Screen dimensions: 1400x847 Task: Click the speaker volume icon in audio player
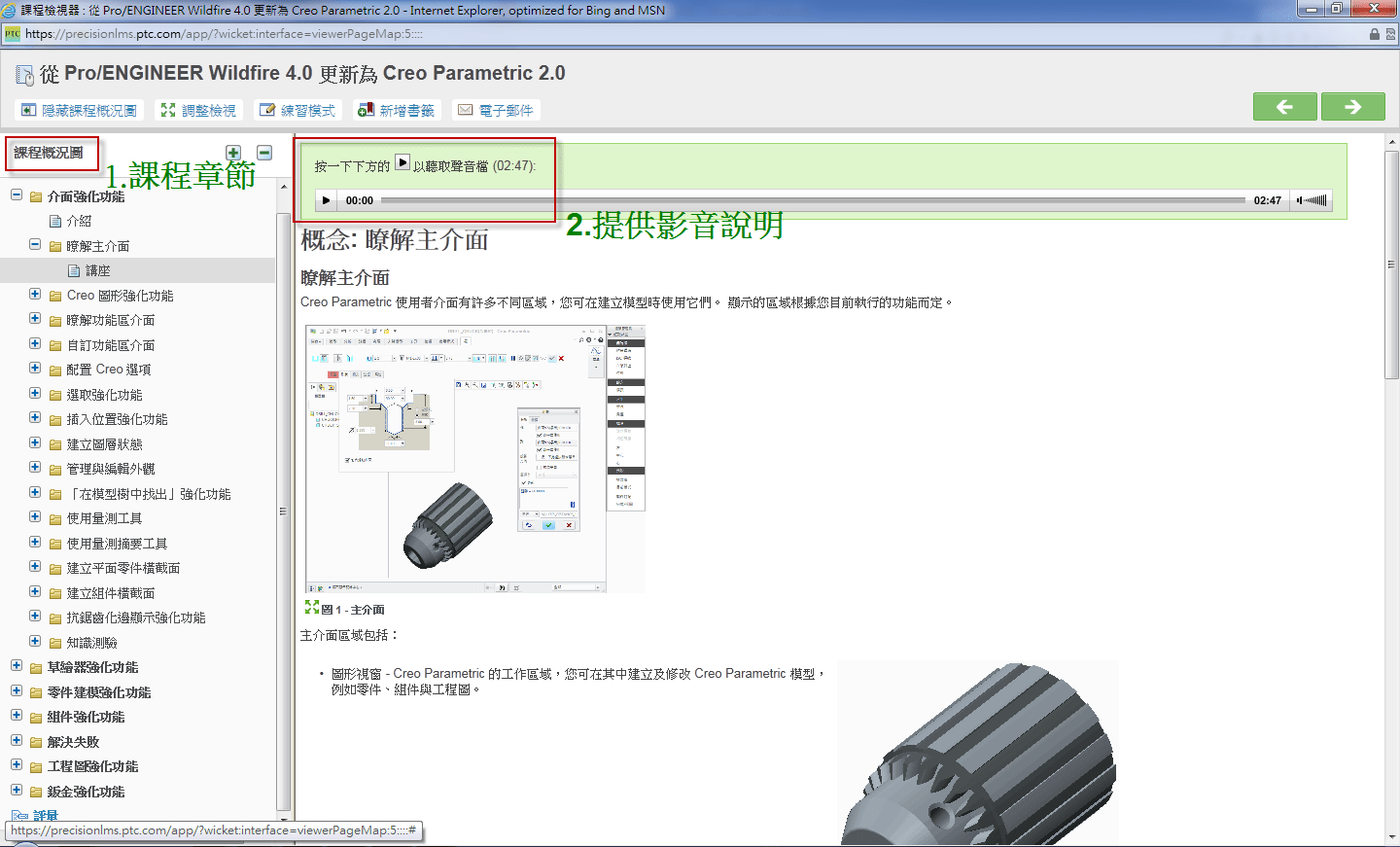(1300, 200)
